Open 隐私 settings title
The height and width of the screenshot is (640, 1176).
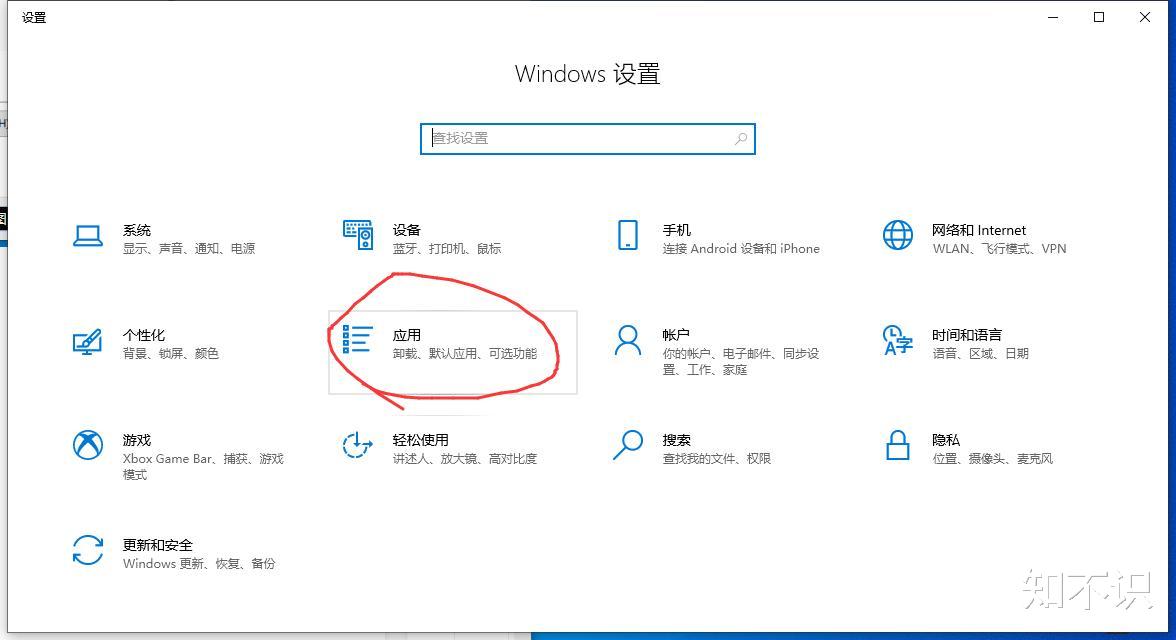point(946,440)
